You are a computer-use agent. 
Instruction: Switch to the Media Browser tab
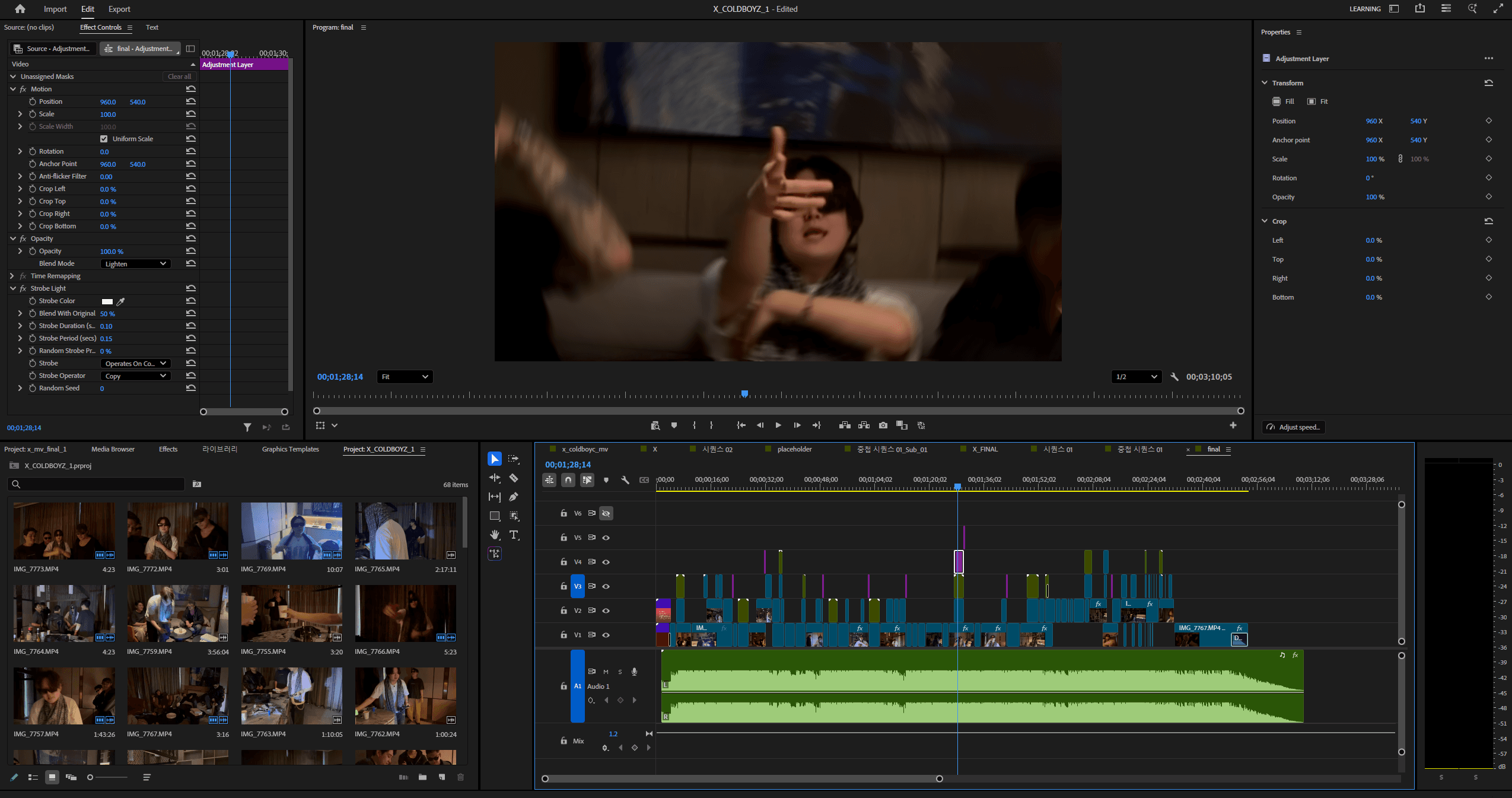(x=113, y=449)
